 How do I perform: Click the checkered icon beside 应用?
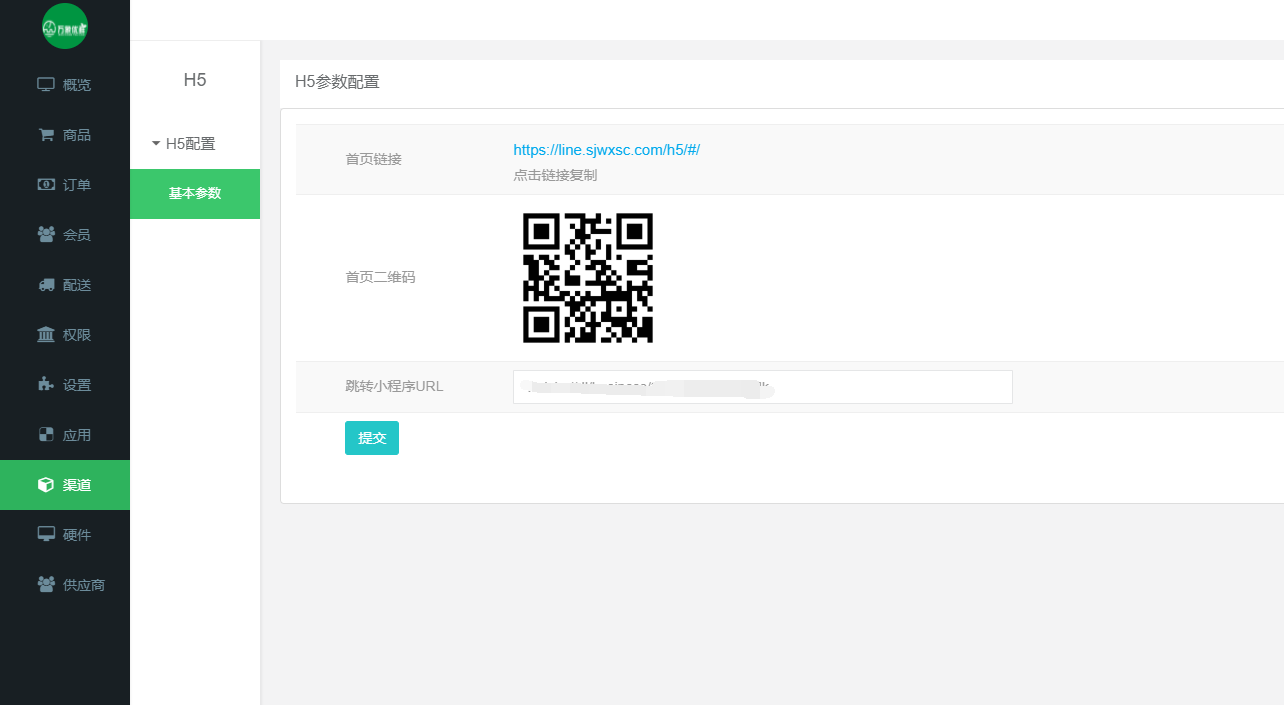pos(46,435)
